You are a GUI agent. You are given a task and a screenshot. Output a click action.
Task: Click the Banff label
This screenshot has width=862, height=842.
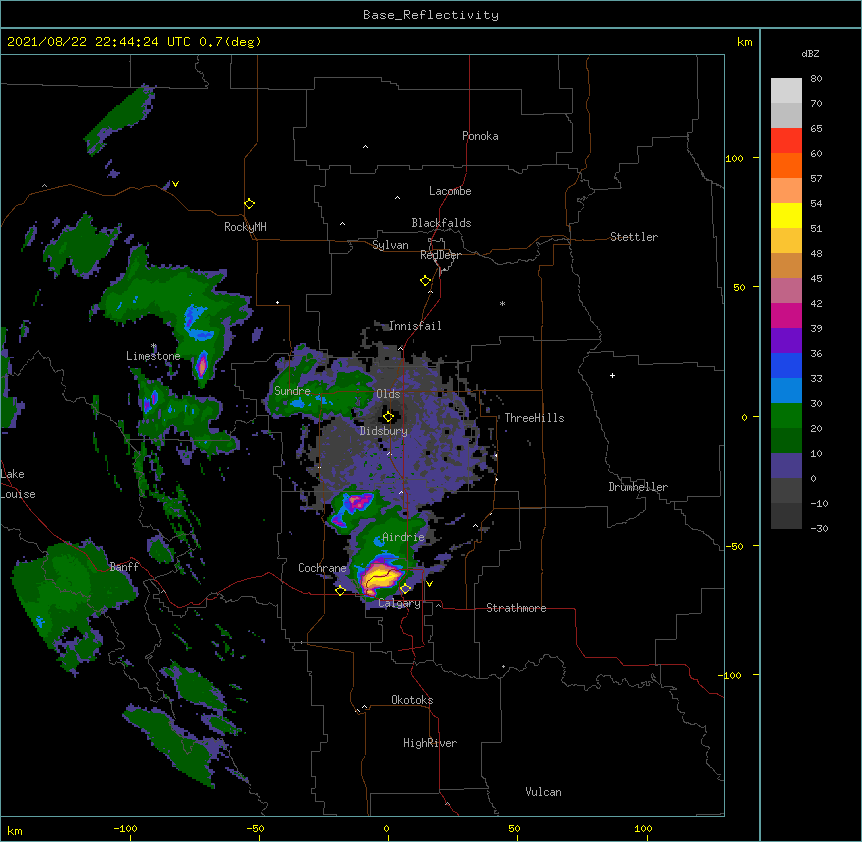(x=124, y=567)
